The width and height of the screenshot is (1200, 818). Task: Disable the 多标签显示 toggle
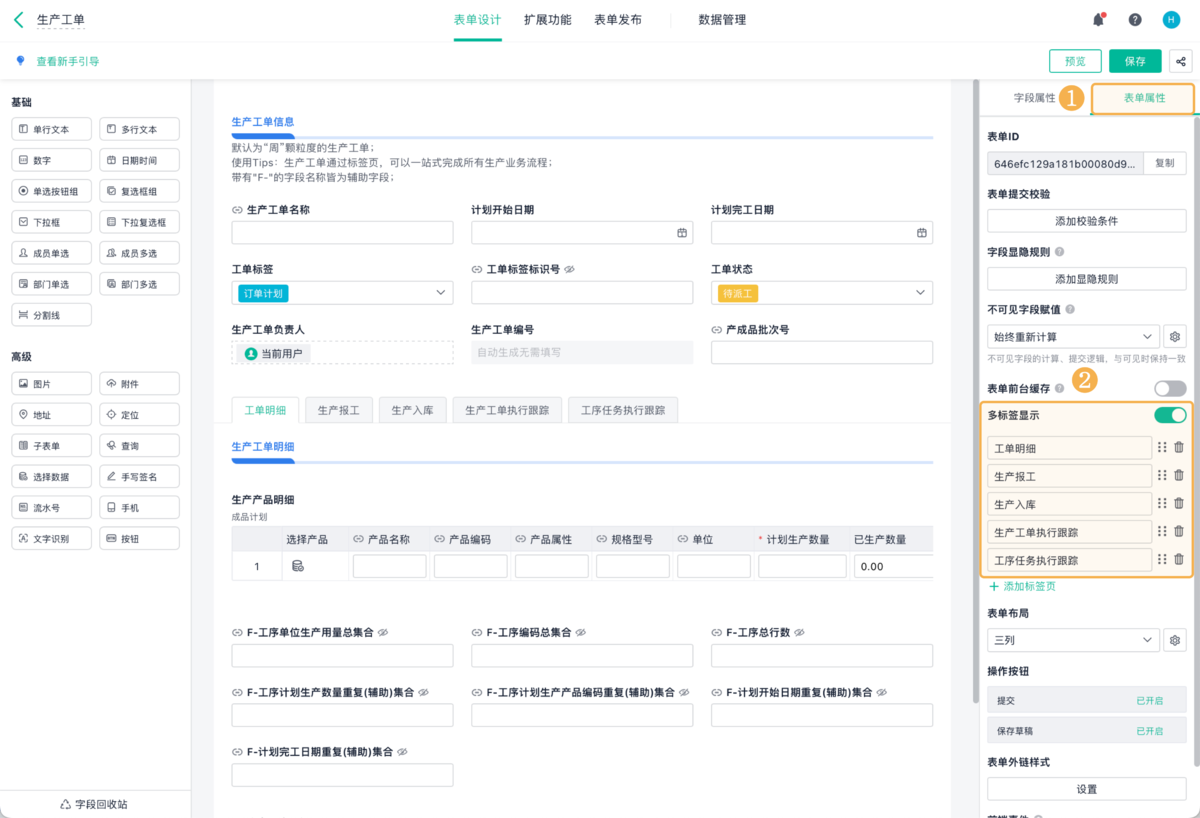(1168, 415)
